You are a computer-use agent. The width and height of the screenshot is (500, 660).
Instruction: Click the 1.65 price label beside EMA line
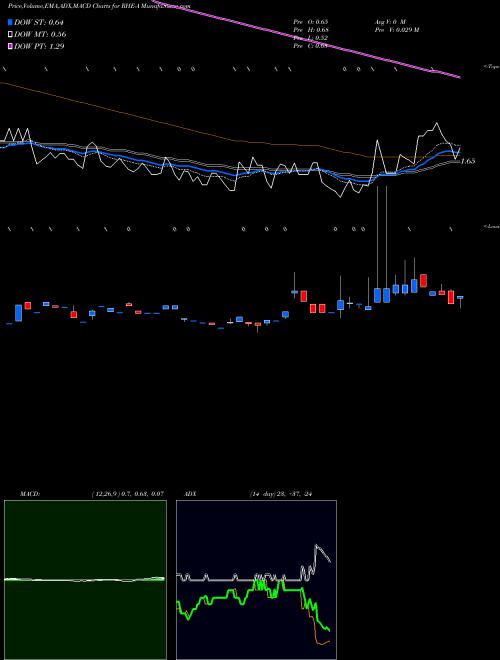pyautogui.click(x=468, y=161)
